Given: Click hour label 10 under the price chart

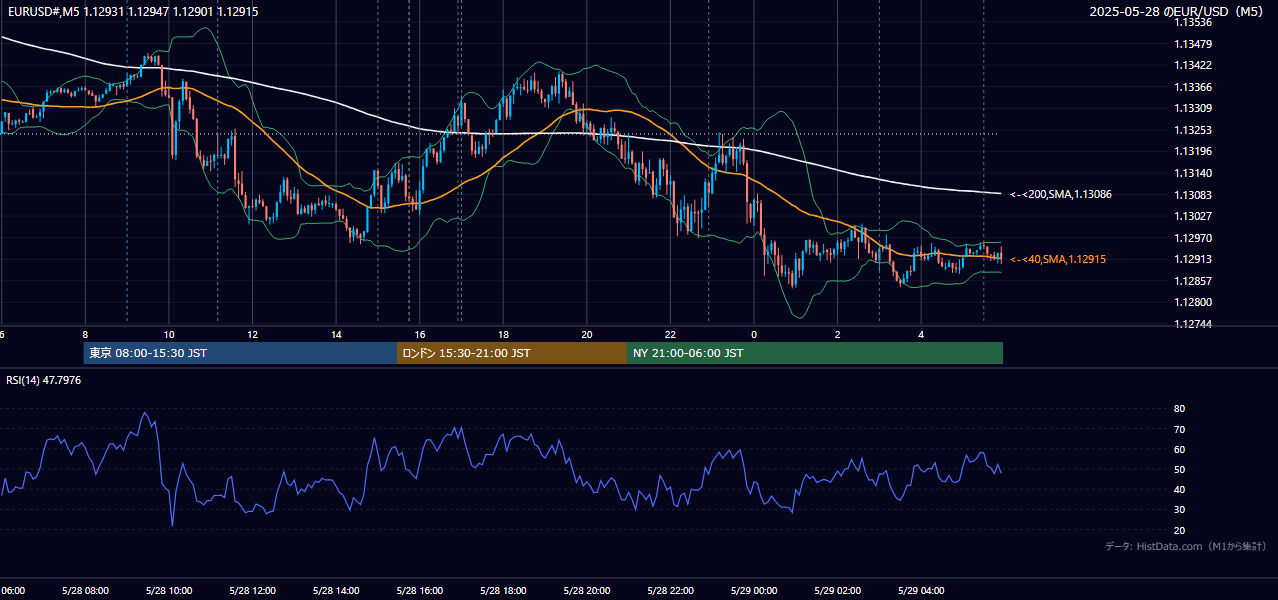Looking at the screenshot, I should point(169,334).
